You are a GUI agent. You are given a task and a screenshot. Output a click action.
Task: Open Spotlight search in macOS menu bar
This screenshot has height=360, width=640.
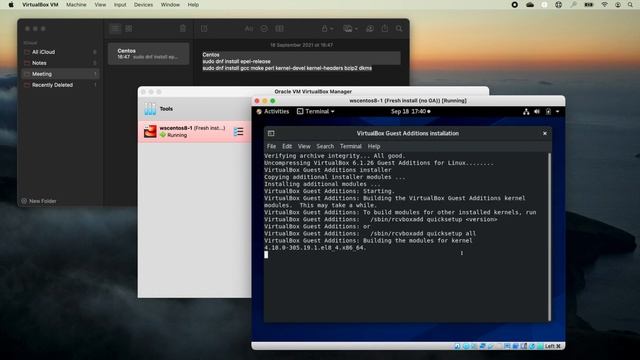[631, 5]
